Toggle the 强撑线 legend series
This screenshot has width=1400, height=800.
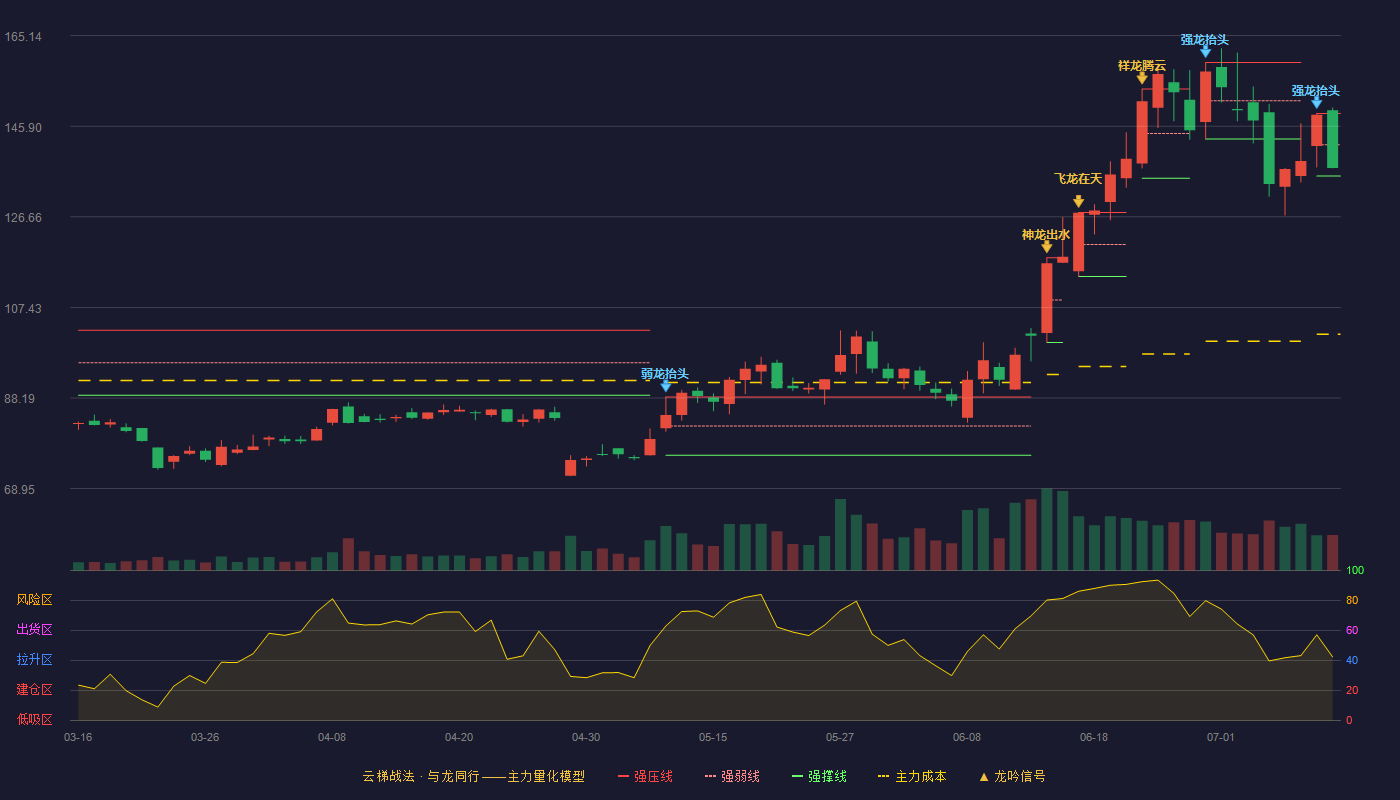[819, 776]
